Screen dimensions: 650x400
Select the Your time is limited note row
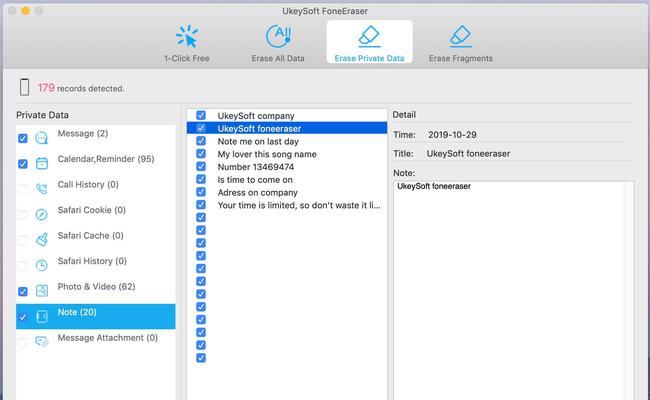point(287,205)
